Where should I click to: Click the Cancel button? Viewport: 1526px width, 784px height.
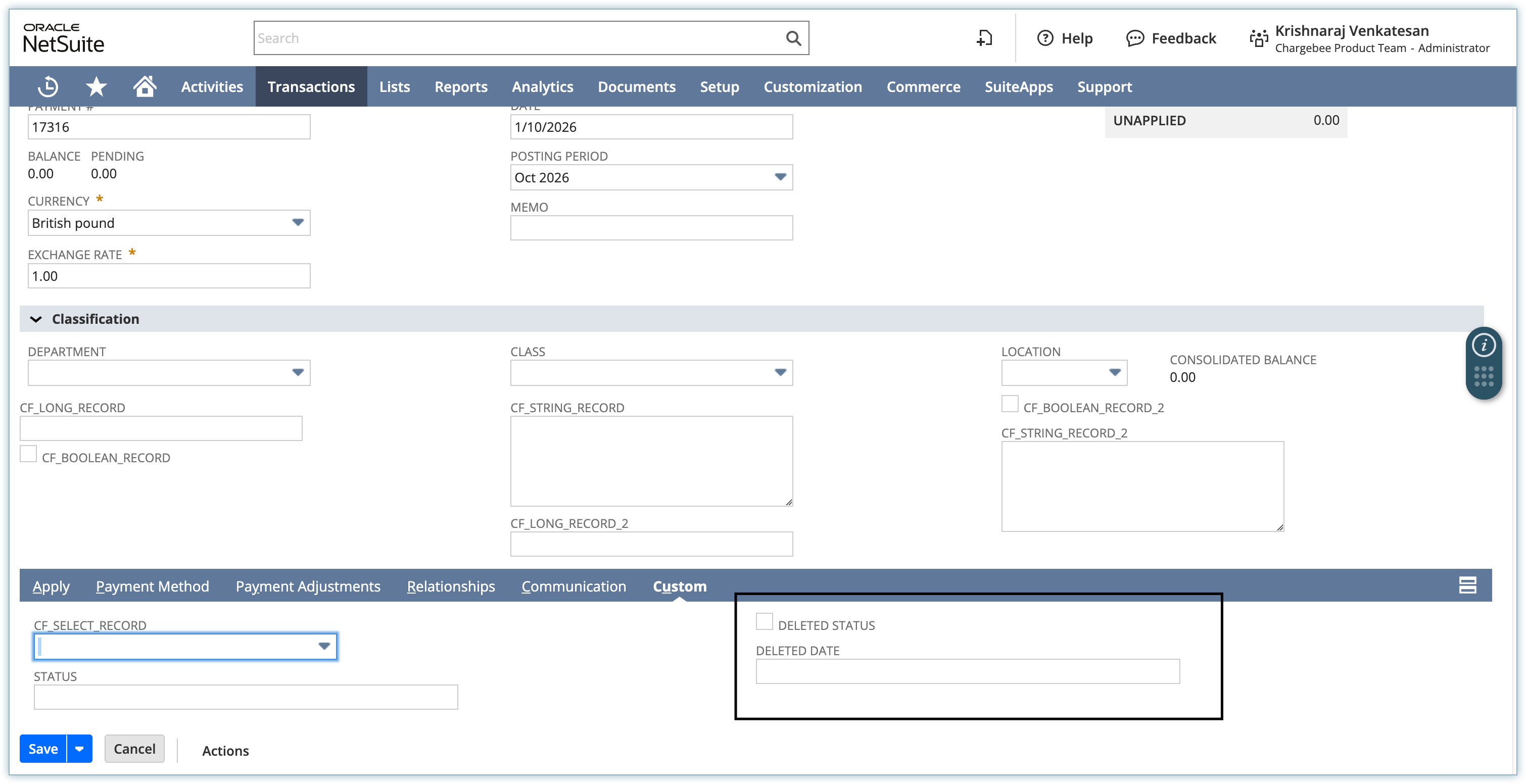[134, 749]
